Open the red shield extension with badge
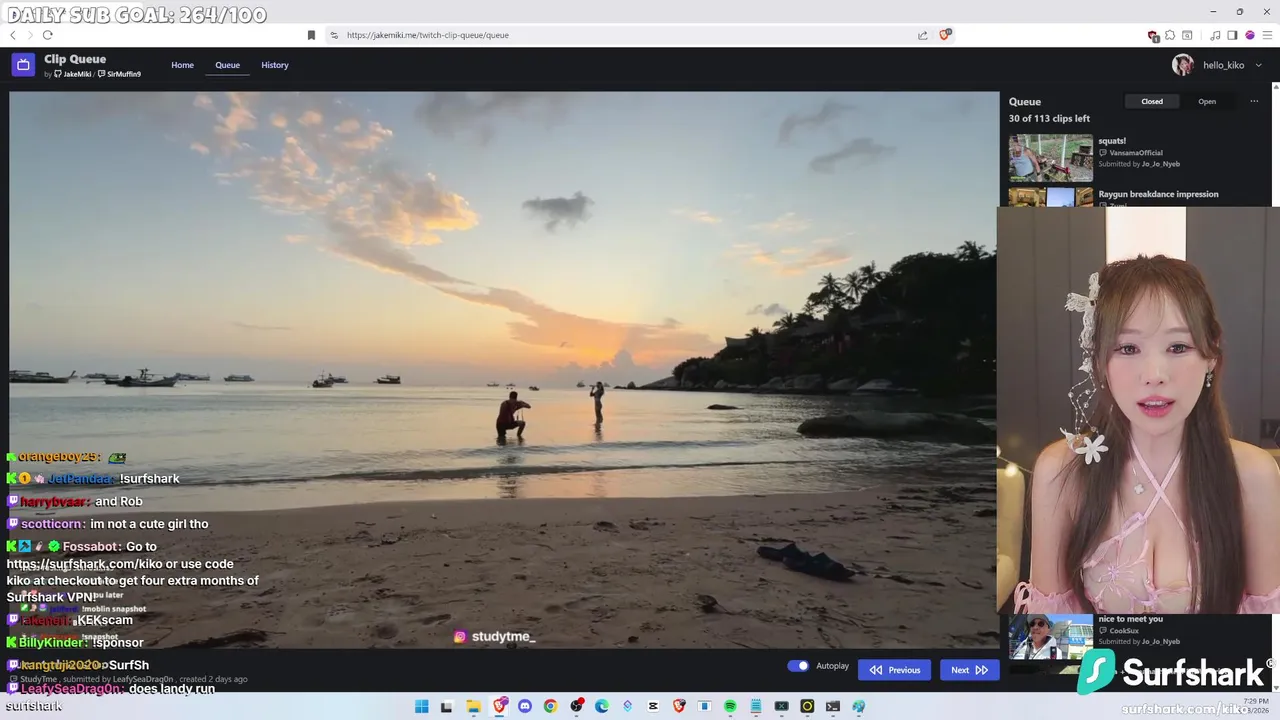 pyautogui.click(x=1153, y=36)
